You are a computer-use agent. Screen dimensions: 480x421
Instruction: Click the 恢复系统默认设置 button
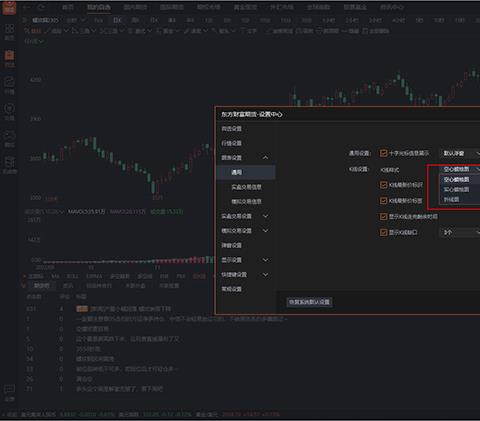click(x=309, y=302)
